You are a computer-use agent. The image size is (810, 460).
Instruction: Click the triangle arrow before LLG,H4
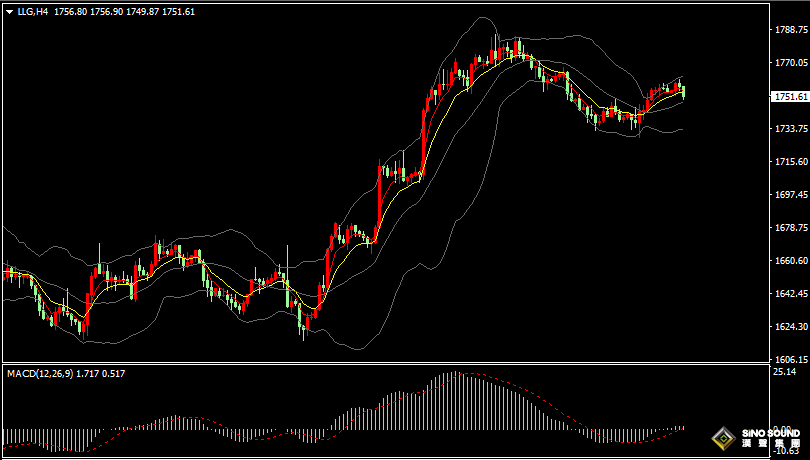pos(8,10)
